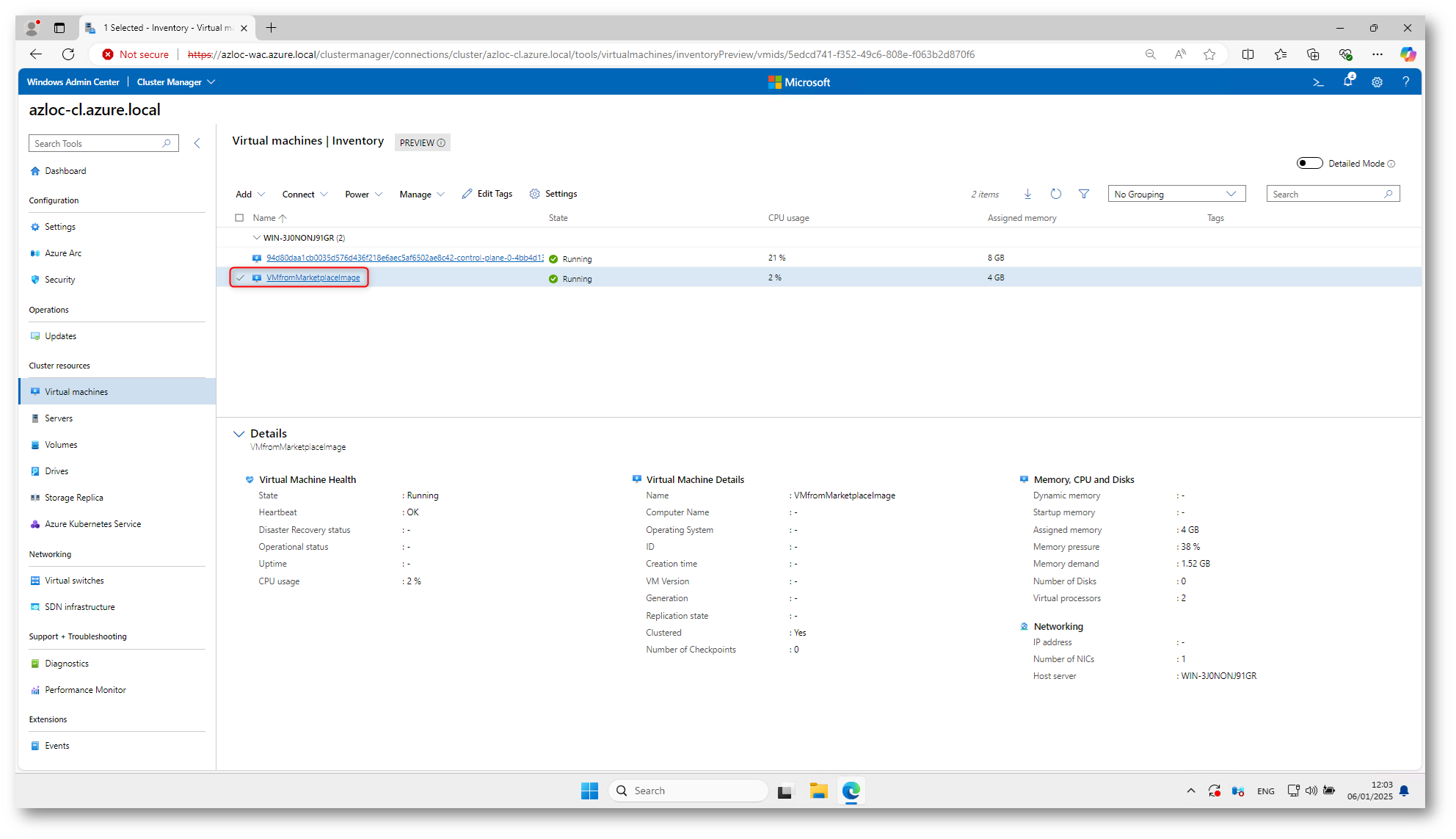This screenshot has height=839, width=1456.
Task: Open Volumes in sidebar
Action: (x=61, y=445)
